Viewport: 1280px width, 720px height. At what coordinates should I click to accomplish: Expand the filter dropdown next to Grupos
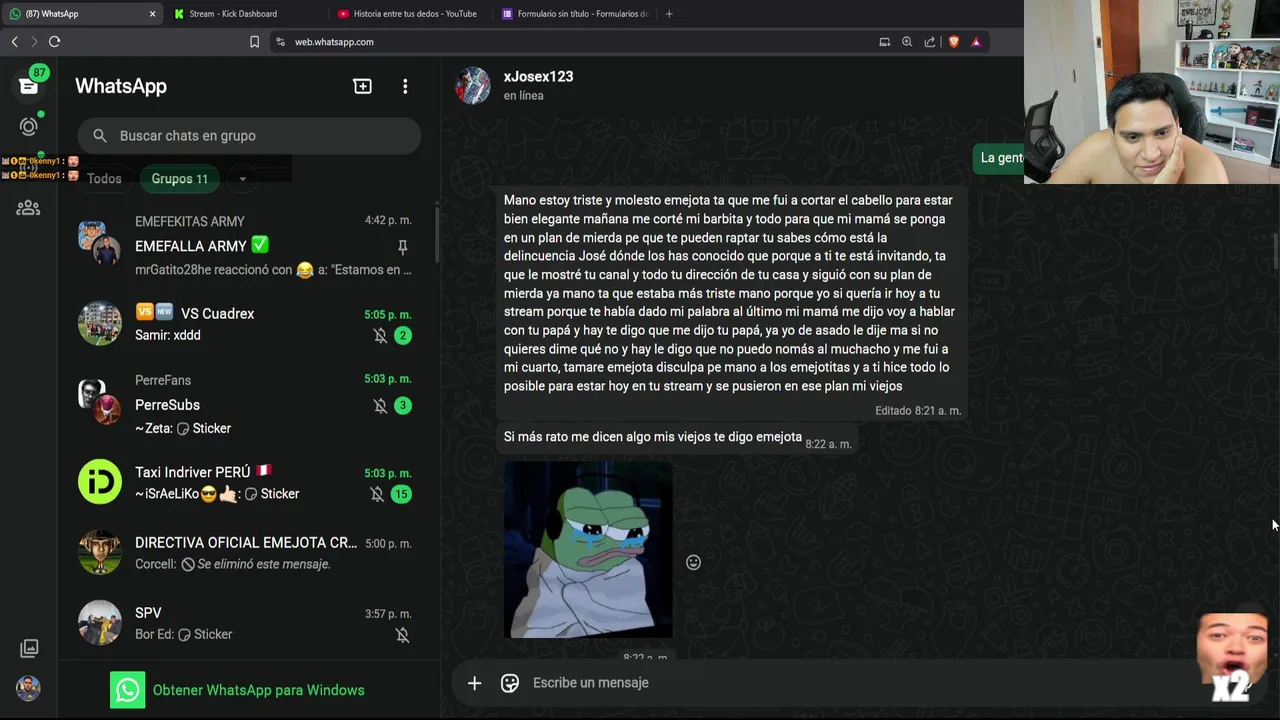[x=242, y=179]
